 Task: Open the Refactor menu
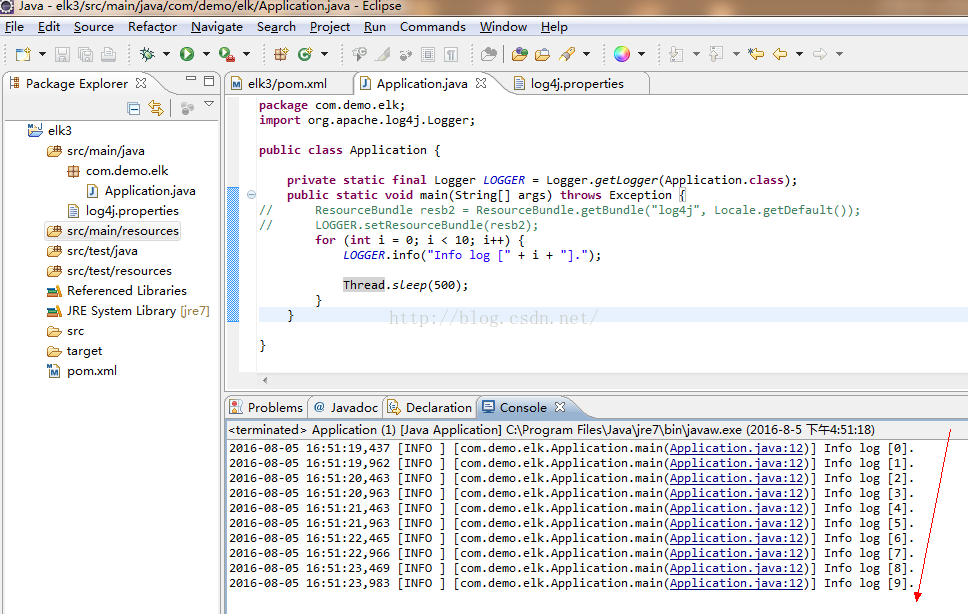152,27
